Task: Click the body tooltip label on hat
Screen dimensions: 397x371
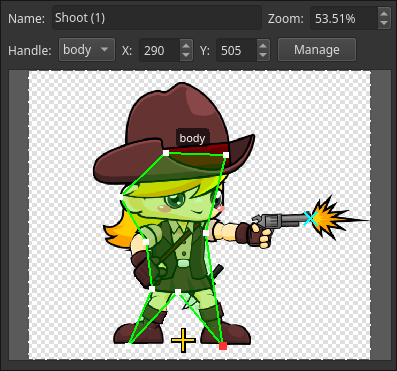Action: 192,138
